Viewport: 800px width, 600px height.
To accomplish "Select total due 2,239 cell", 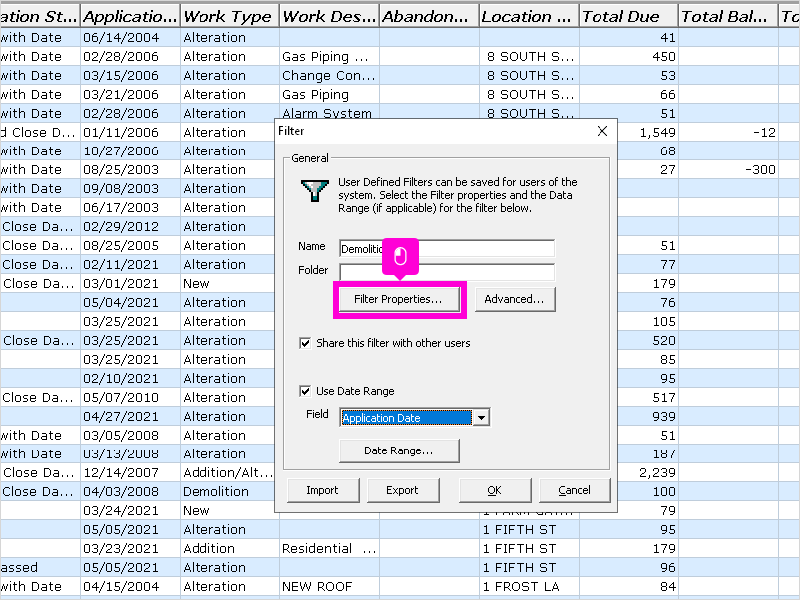I will point(648,473).
